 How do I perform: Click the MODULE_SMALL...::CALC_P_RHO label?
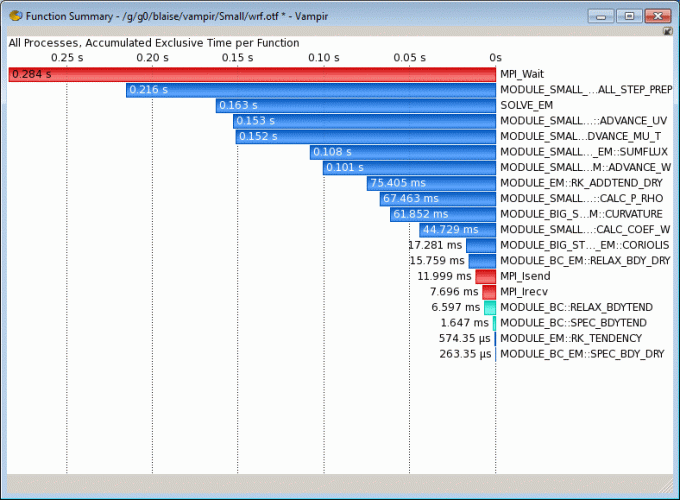(x=582, y=199)
